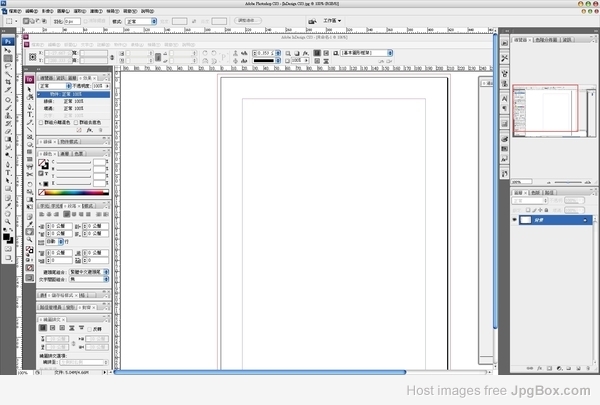Open the Character panel icon in dock
The height and width of the screenshot is (405, 600).
coord(504,99)
